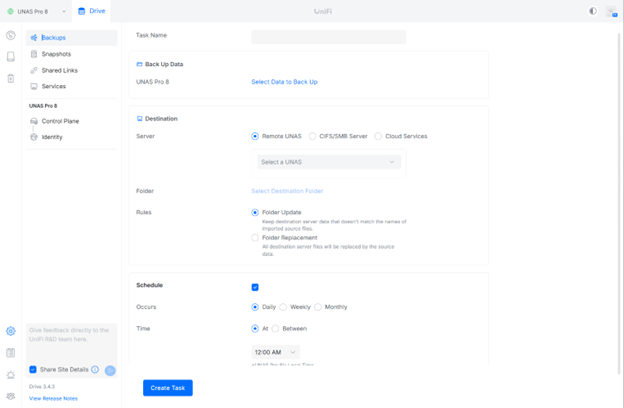Click the green UNAS Pro 8 status icon
The height and width of the screenshot is (408, 624).
[11, 12]
